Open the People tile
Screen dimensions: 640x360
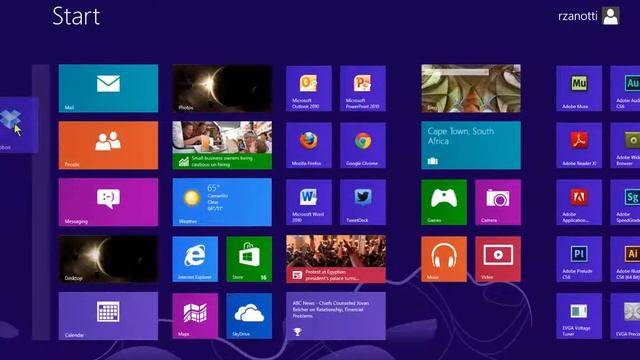108,145
